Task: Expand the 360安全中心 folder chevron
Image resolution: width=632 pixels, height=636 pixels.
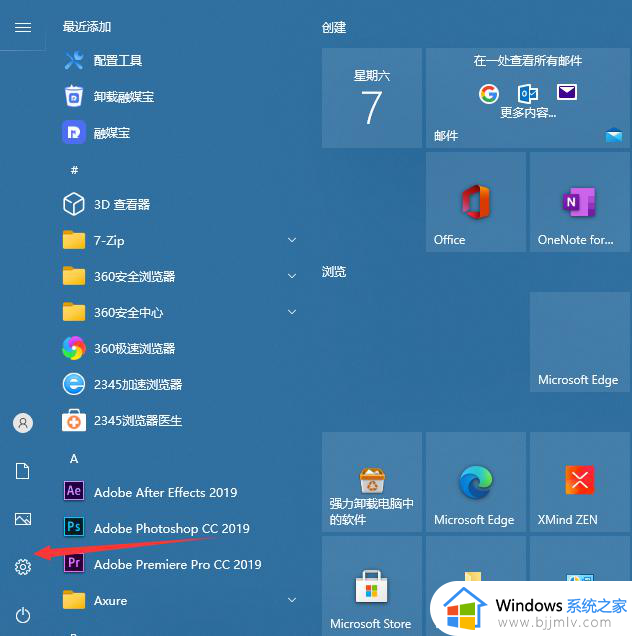Action: click(x=292, y=312)
